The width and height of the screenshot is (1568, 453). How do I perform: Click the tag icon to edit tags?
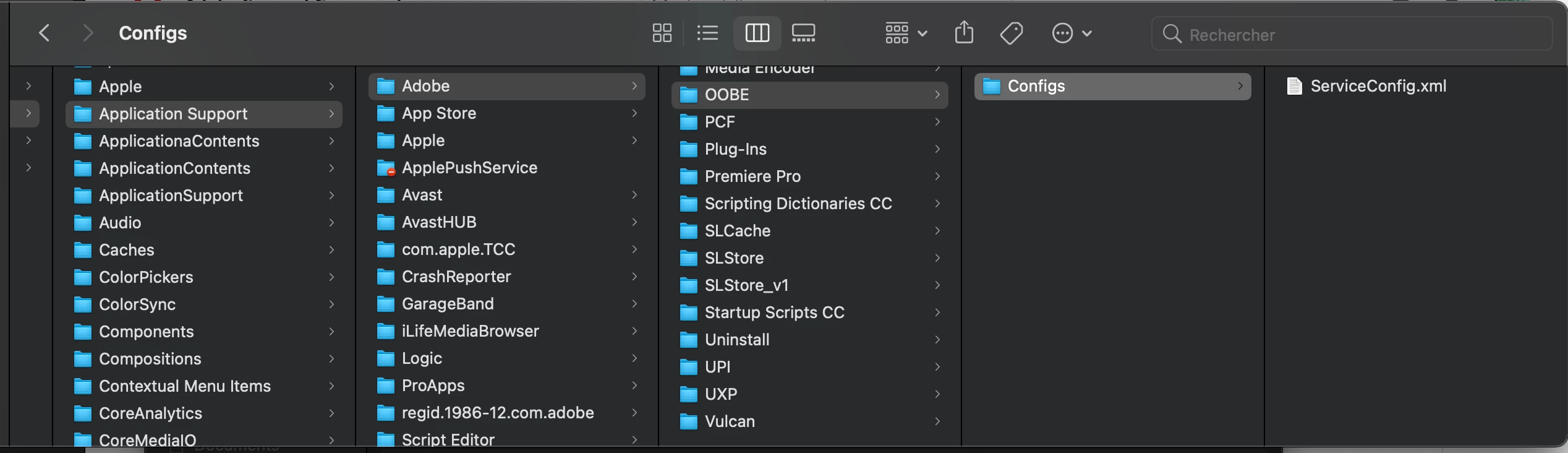click(x=1012, y=33)
